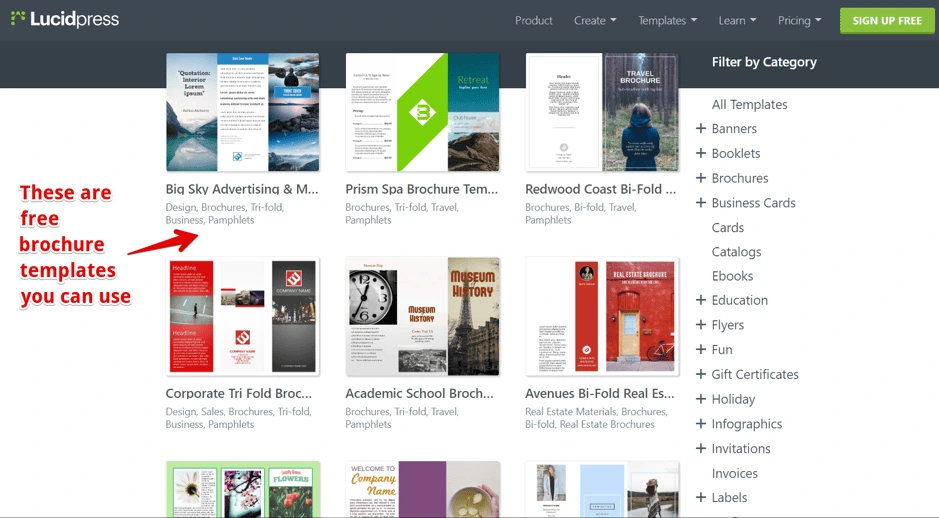Screen dimensions: 939x518
Task: Select the Infographics category
Action: 747,424
